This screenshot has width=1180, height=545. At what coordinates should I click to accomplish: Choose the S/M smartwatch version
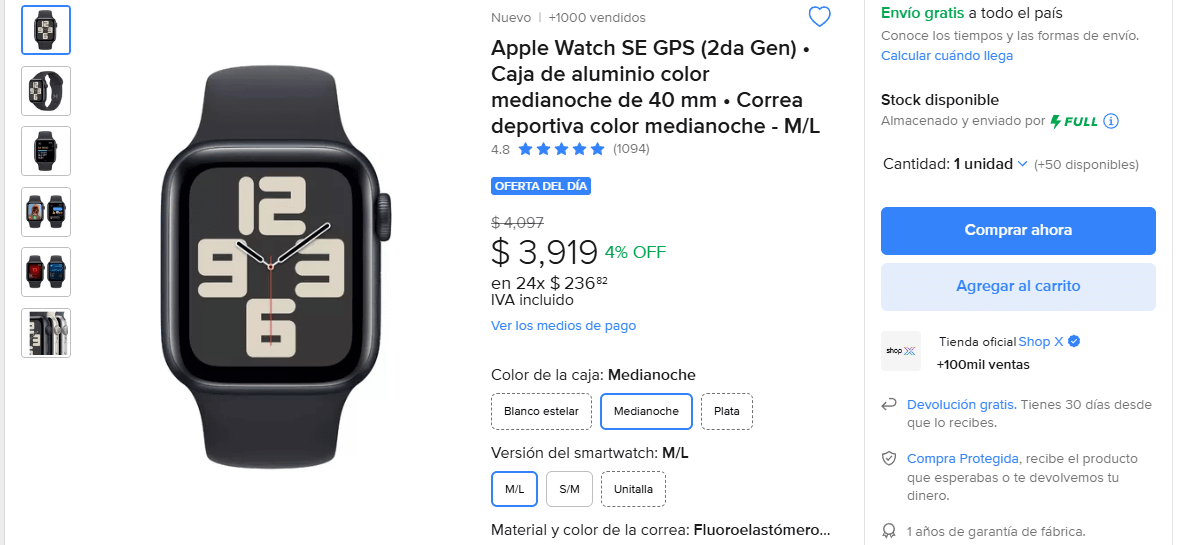tap(570, 489)
